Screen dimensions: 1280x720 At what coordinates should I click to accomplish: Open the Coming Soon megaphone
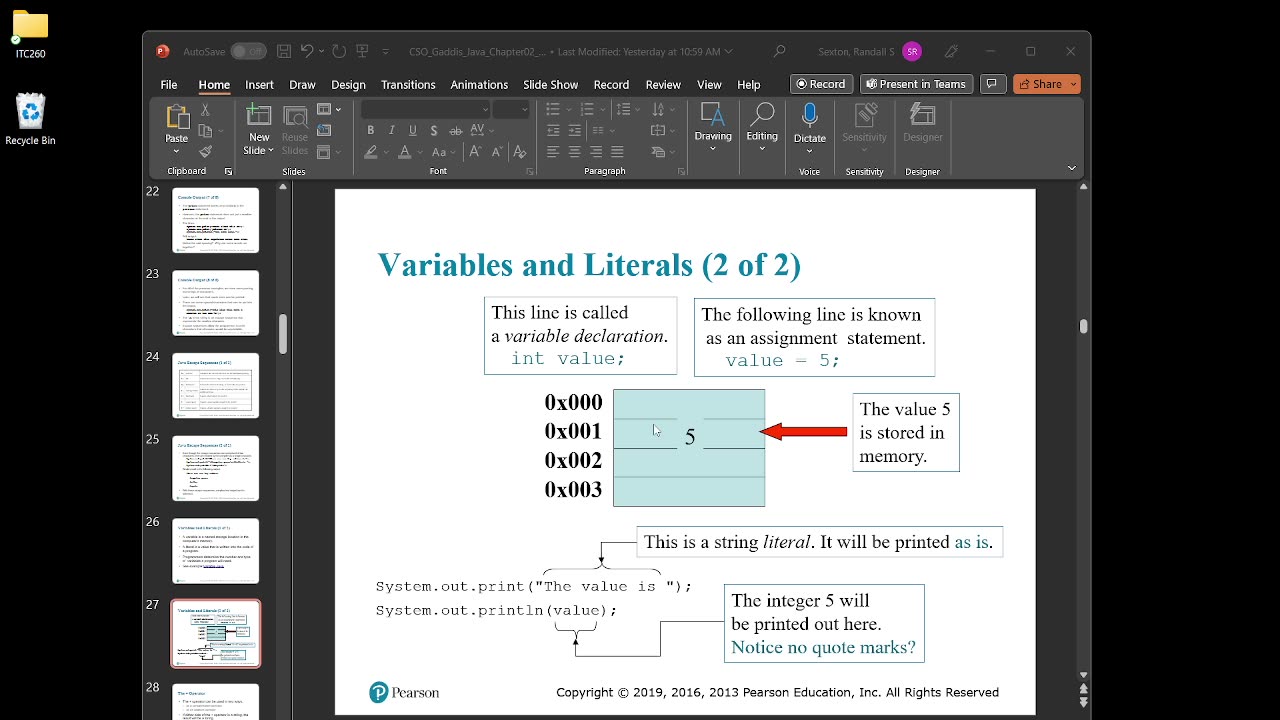click(x=952, y=51)
